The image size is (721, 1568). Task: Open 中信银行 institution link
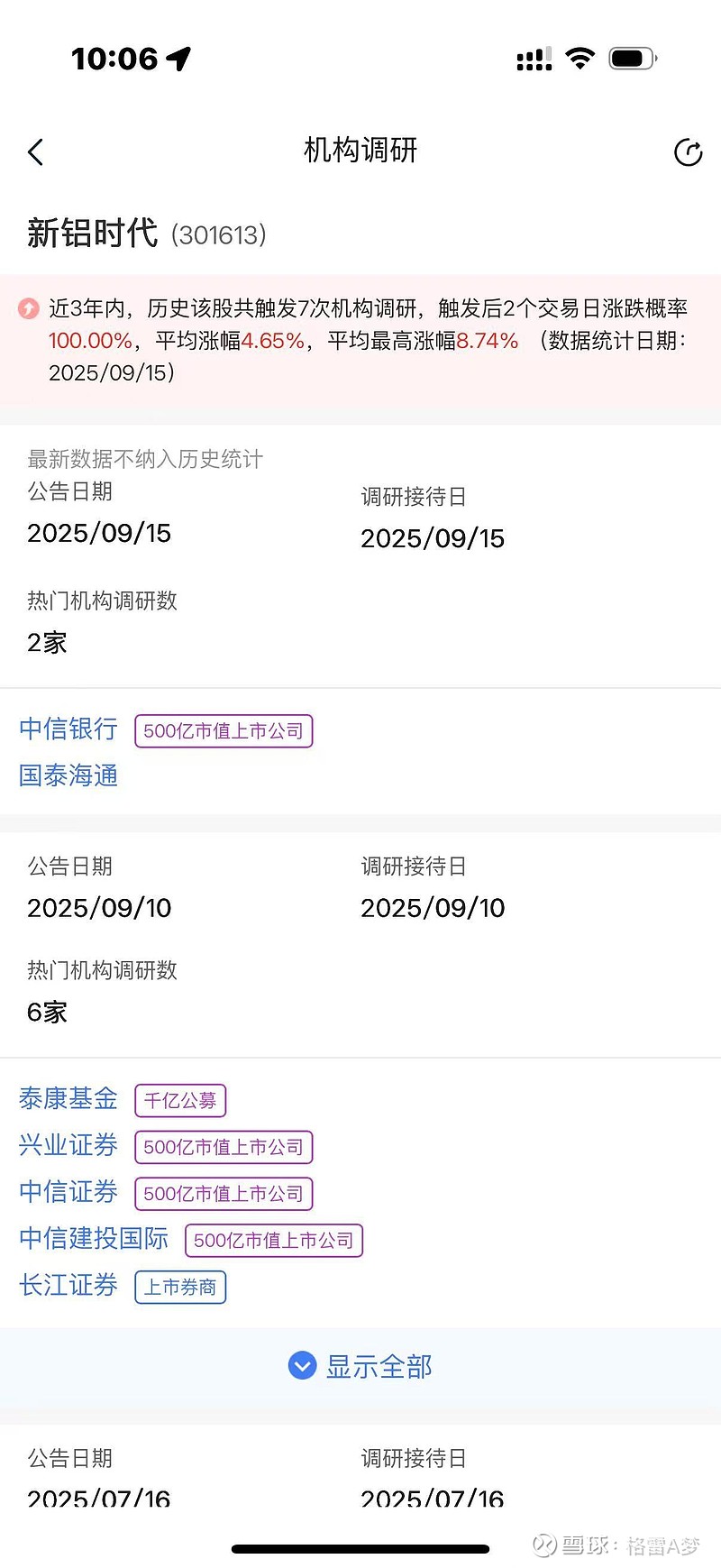tap(68, 729)
